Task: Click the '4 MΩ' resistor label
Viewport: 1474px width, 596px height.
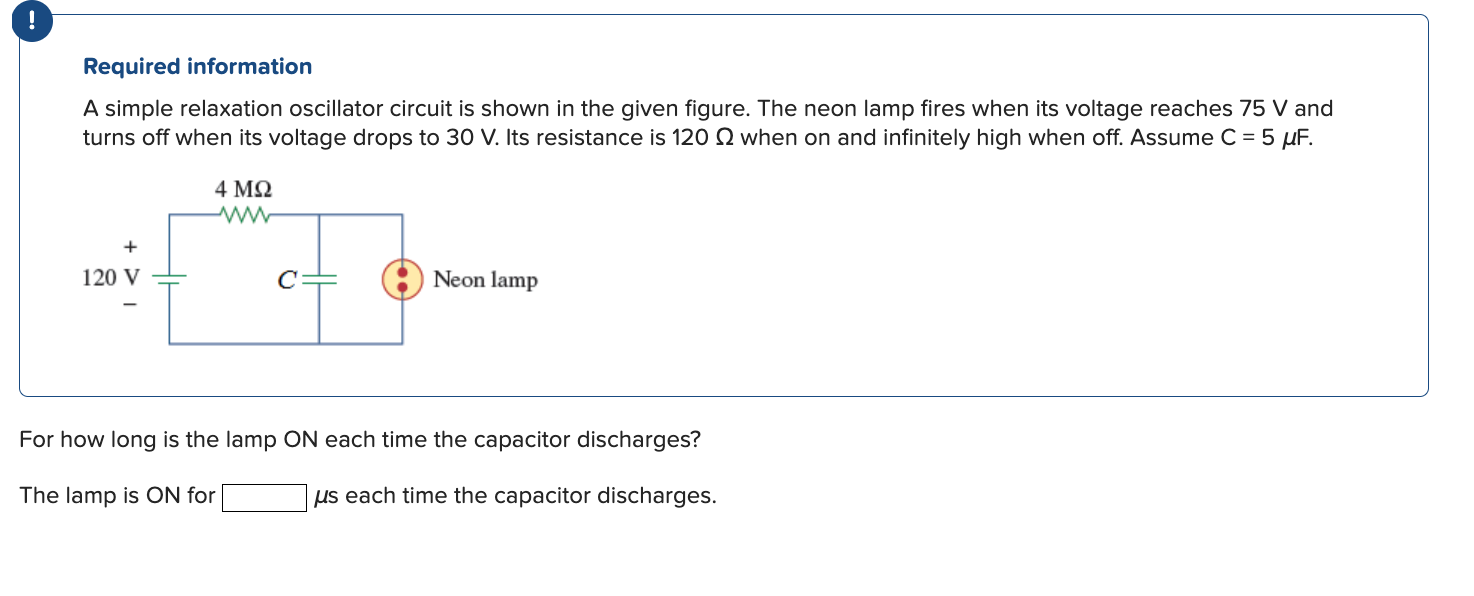Action: (x=242, y=189)
